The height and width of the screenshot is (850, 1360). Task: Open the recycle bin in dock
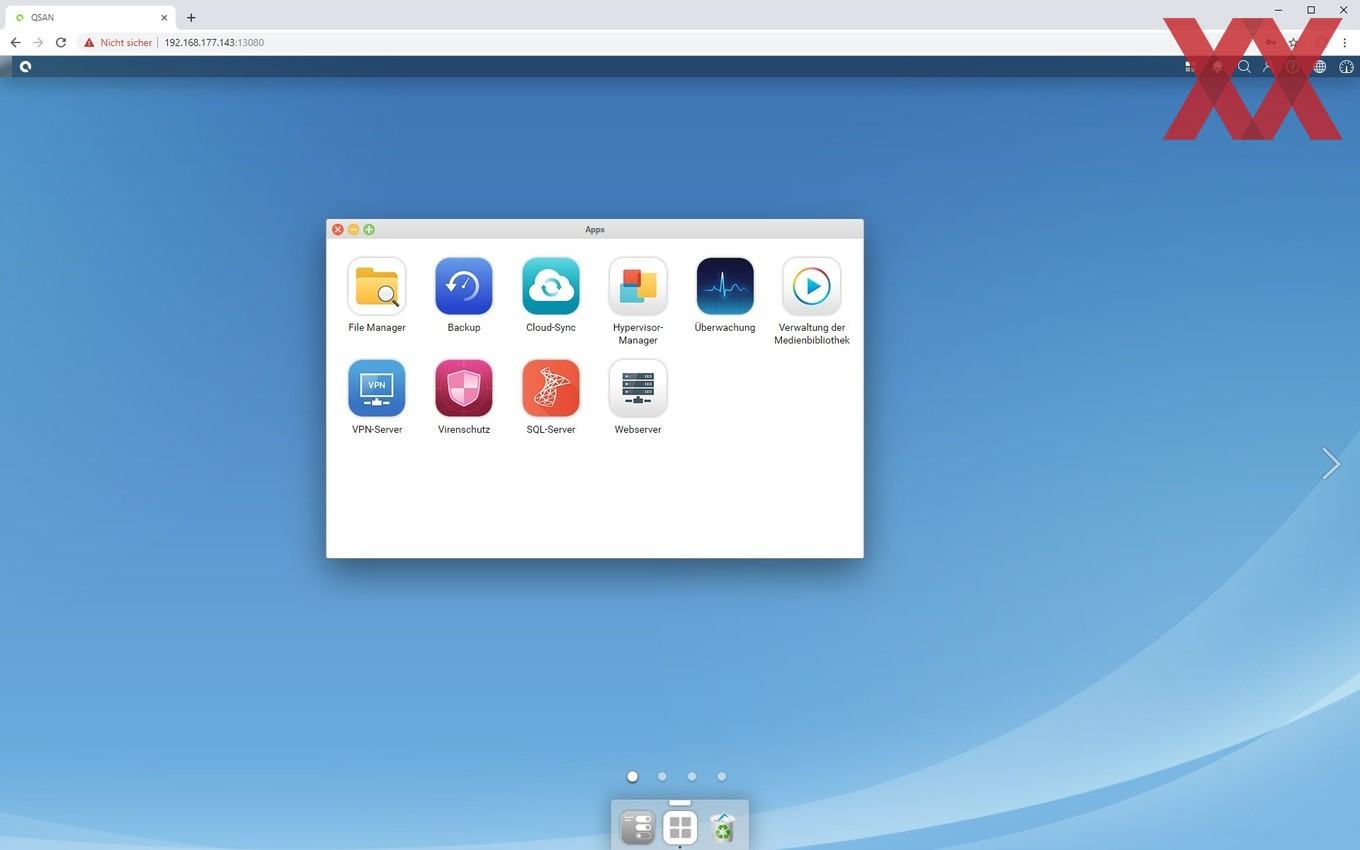point(722,828)
